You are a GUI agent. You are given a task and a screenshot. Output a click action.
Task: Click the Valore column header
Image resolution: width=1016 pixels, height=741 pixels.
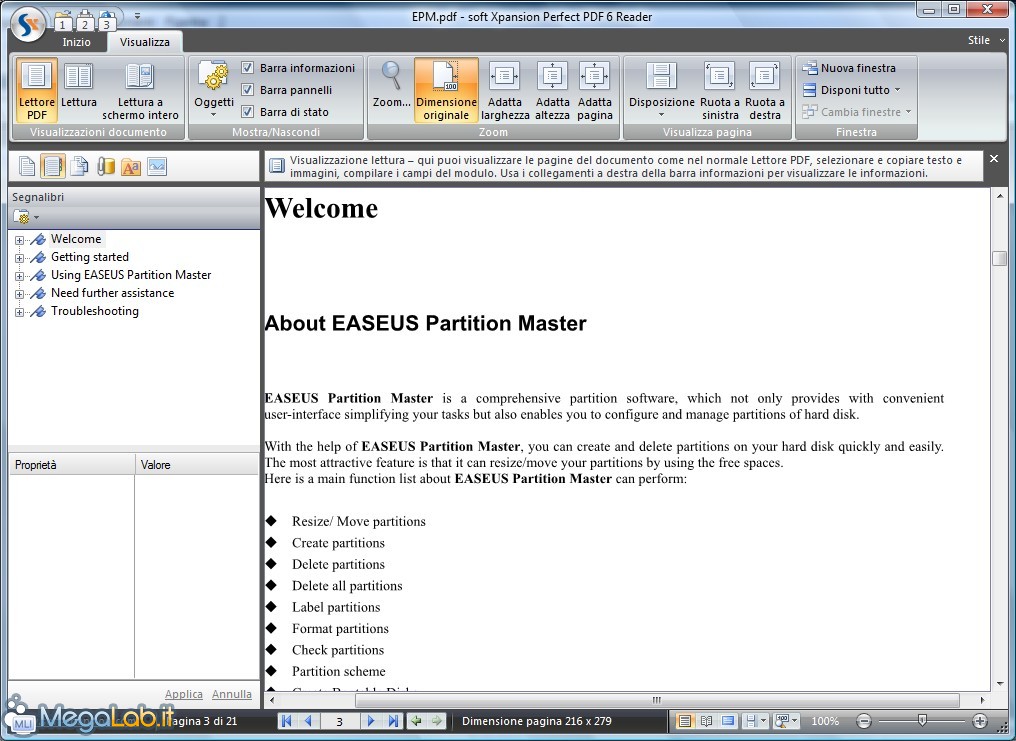click(x=197, y=464)
